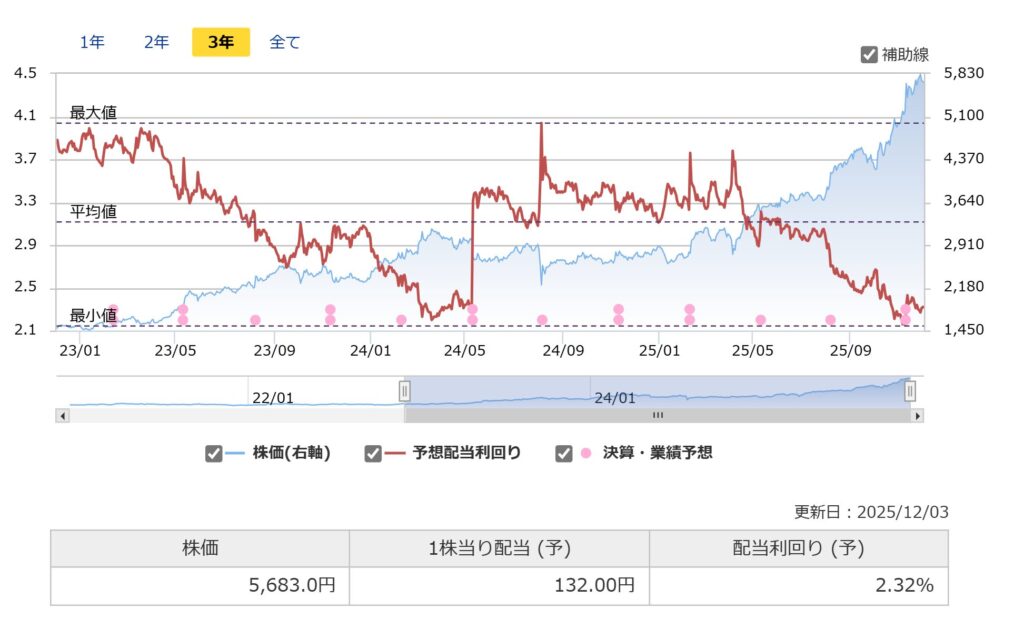Select the 1年 time range tab

pyautogui.click(x=92, y=42)
